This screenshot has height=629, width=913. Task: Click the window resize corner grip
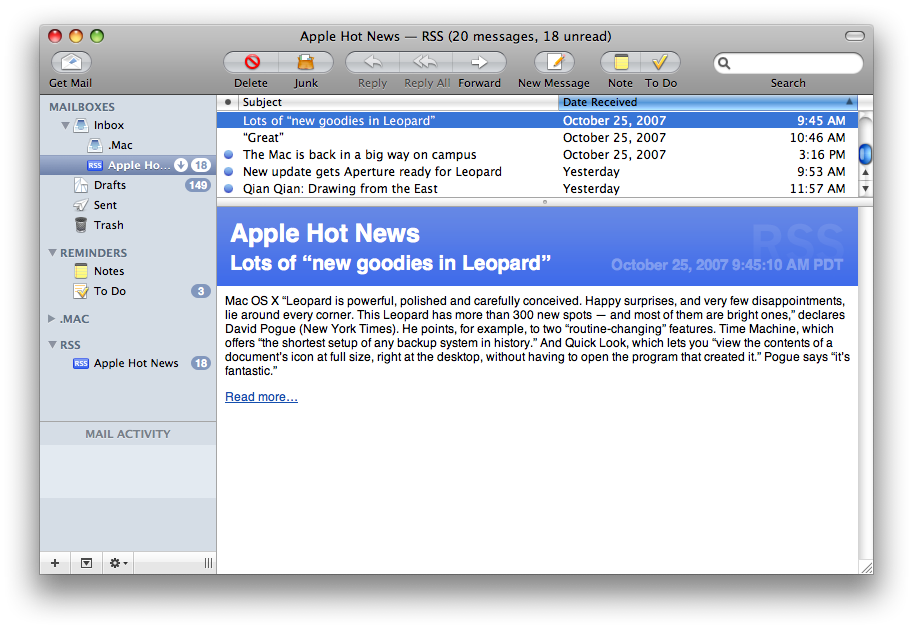866,567
